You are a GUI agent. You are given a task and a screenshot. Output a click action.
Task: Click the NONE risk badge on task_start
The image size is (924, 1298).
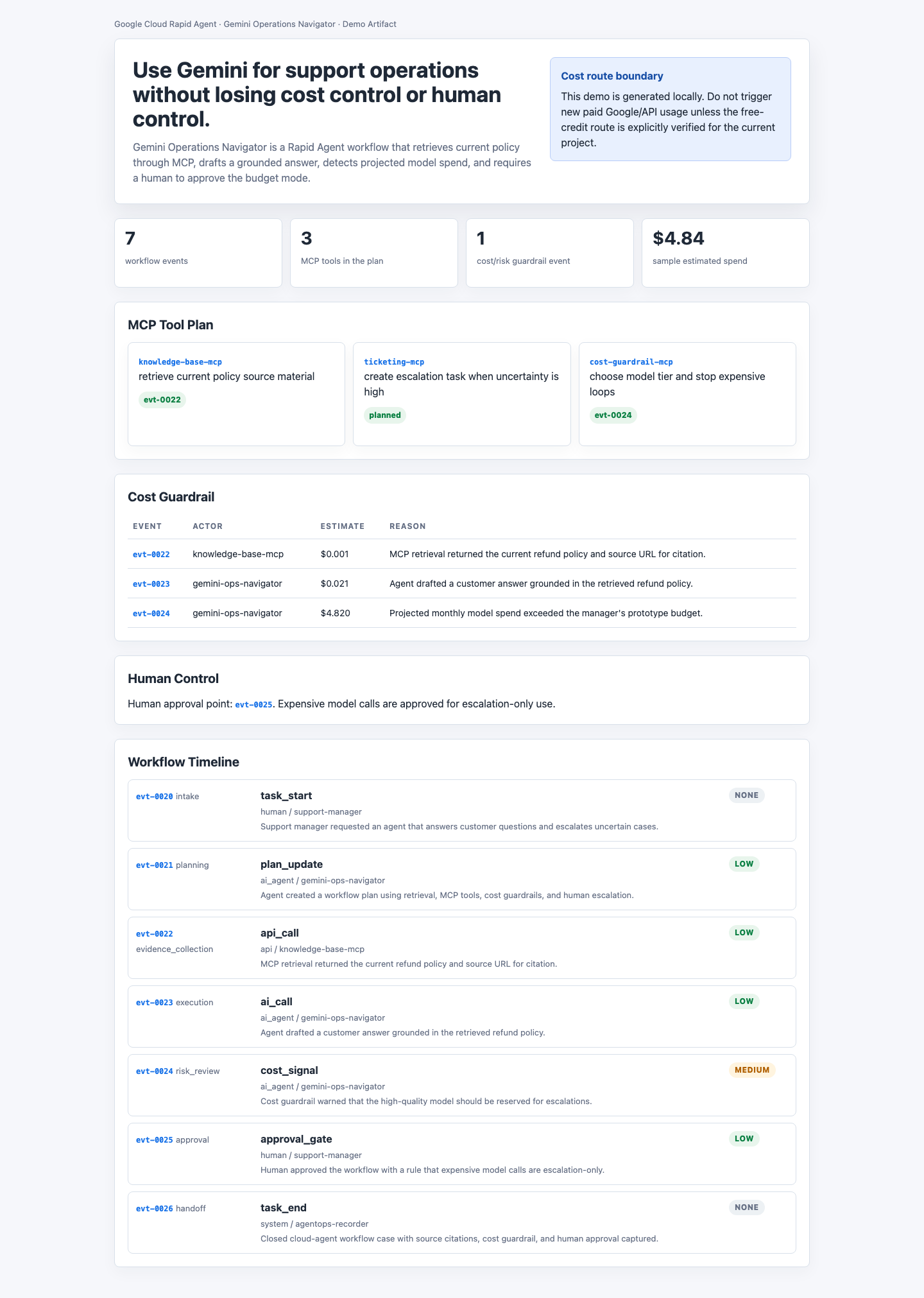pos(747,795)
